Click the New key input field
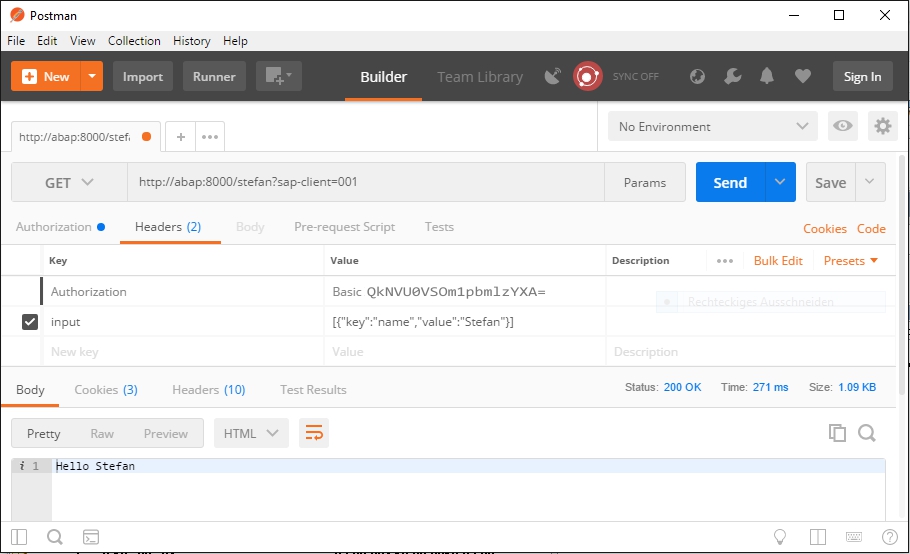The image size is (910, 554). (183, 352)
